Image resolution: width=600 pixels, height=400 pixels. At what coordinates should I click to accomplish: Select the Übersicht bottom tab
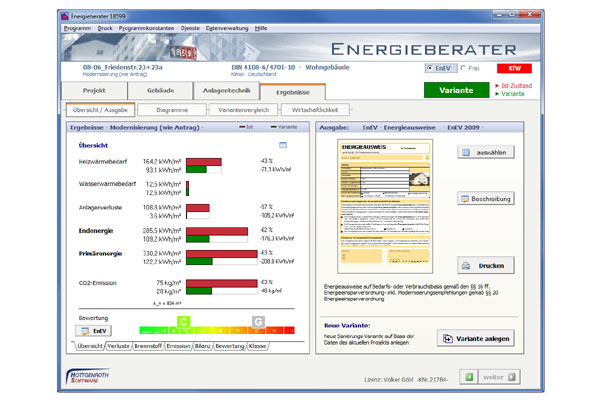[x=90, y=346]
